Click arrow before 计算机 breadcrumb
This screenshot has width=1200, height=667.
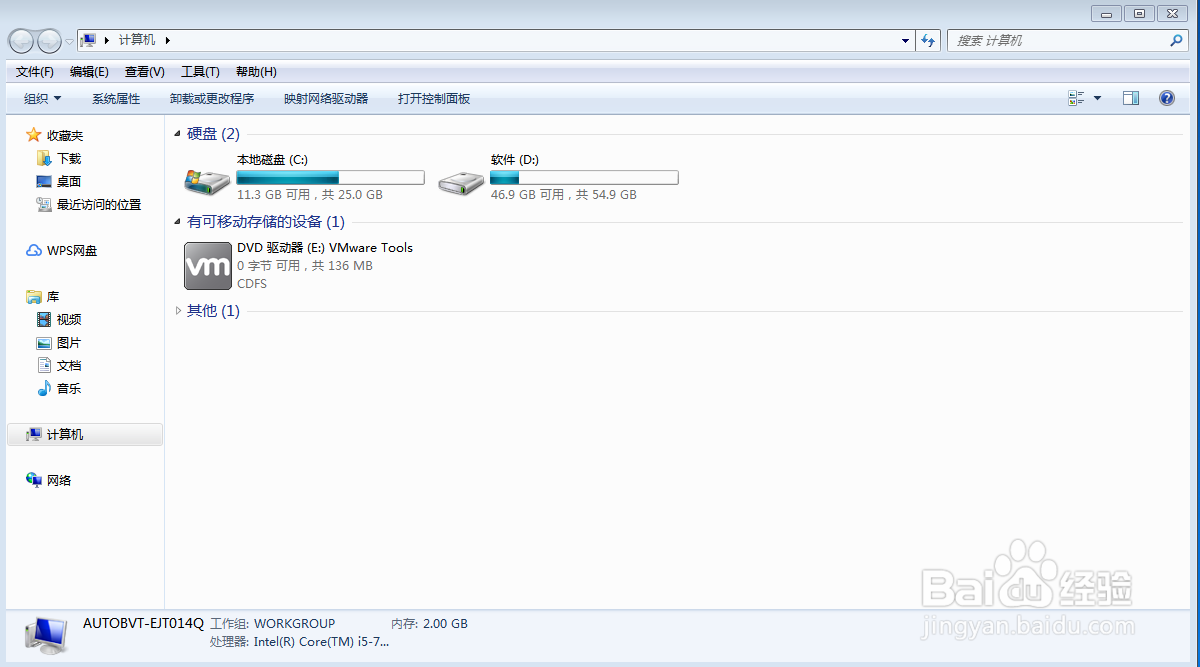[x=106, y=40]
